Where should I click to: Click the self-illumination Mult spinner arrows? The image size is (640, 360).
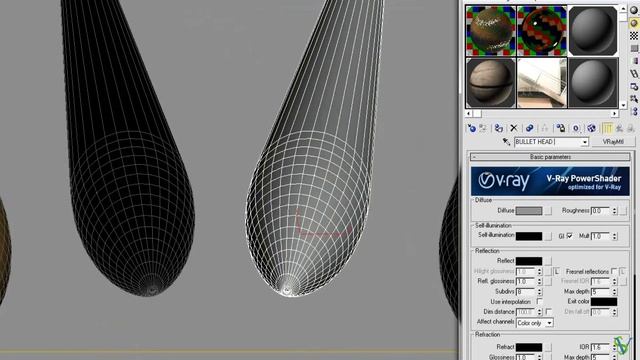click(x=614, y=236)
